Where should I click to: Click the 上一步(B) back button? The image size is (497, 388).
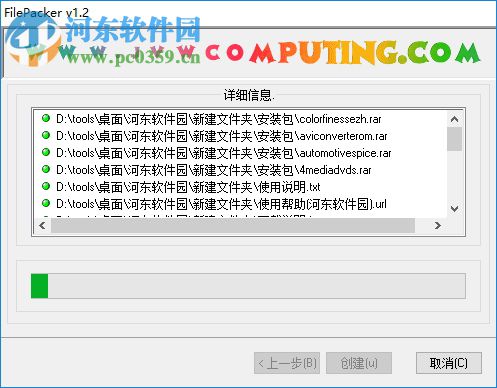click(287, 363)
